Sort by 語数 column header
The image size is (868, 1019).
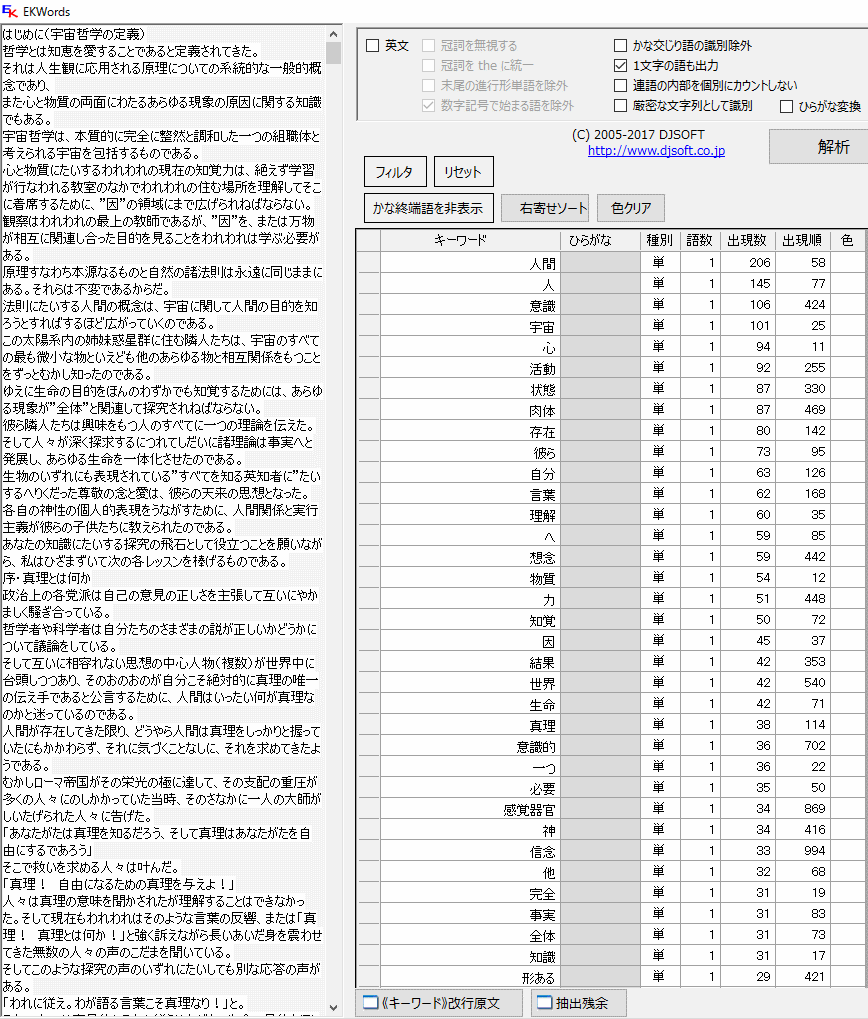700,240
